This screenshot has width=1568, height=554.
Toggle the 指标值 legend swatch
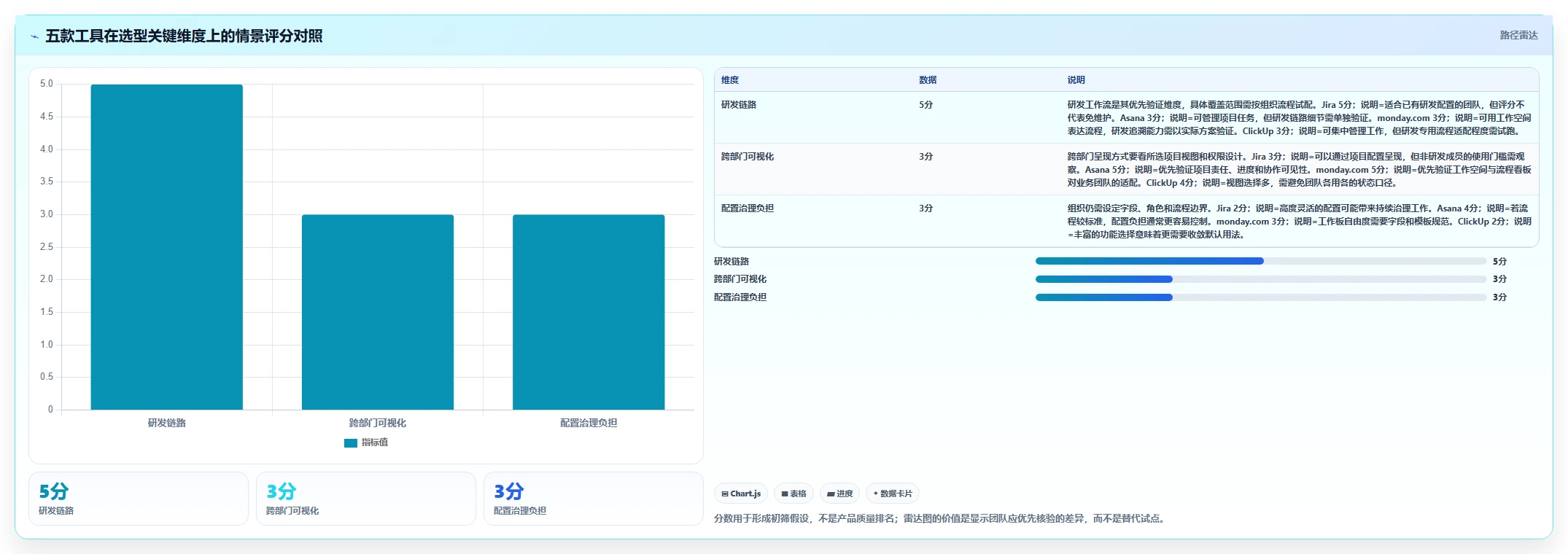[351, 442]
